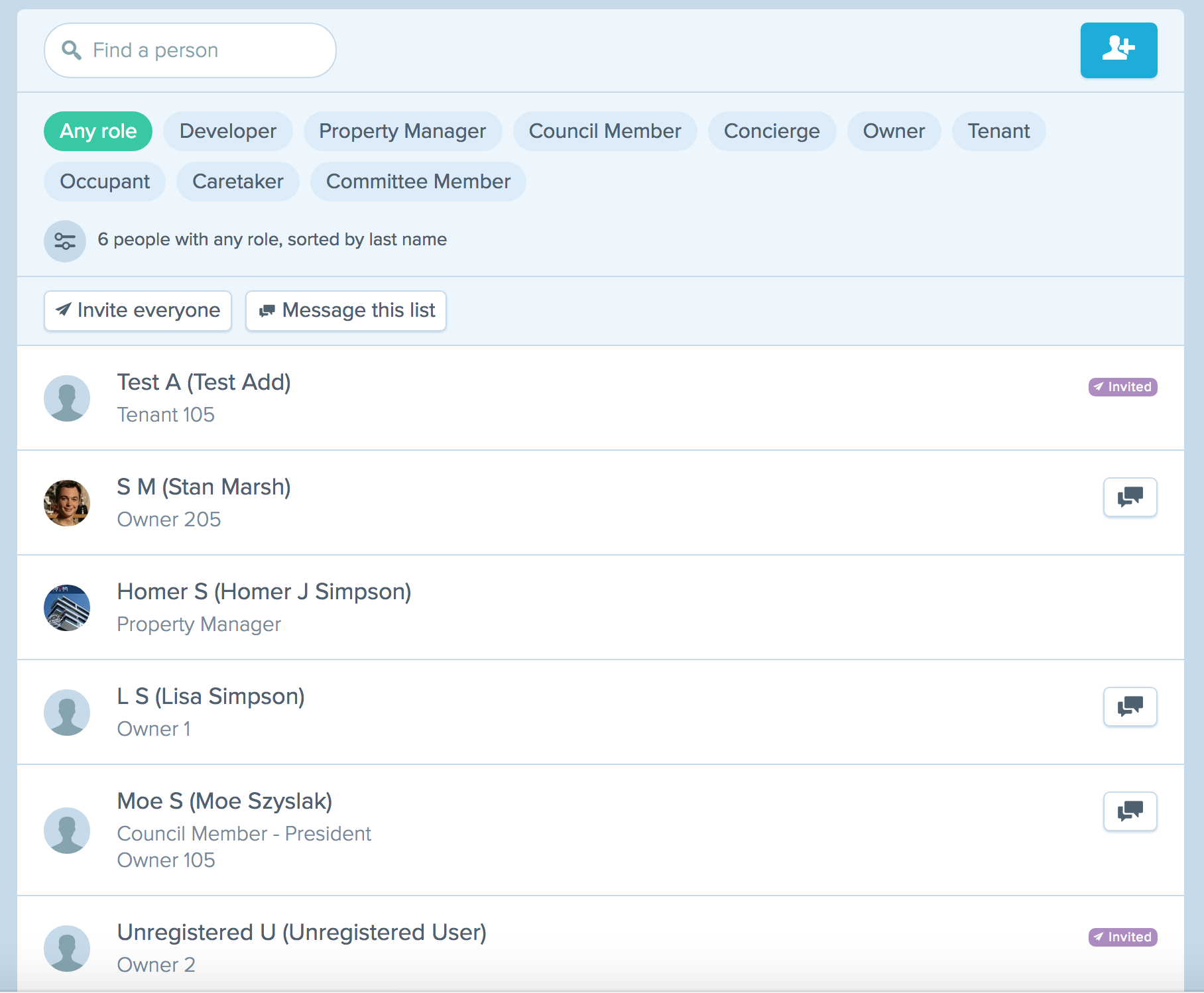Screen dimensions: 1204x993
Task: Click Invited badge for Unregistered User
Action: (1122, 937)
